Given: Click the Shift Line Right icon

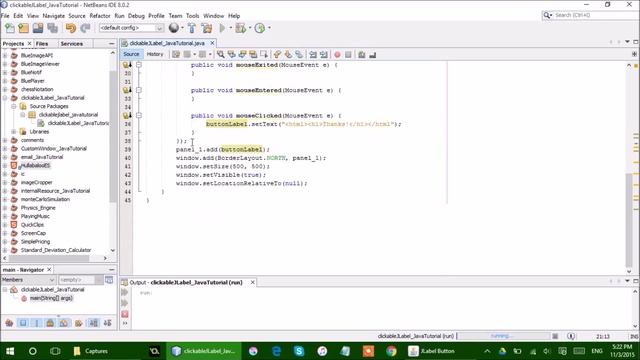Looking at the screenshot, I should click(x=324, y=54).
